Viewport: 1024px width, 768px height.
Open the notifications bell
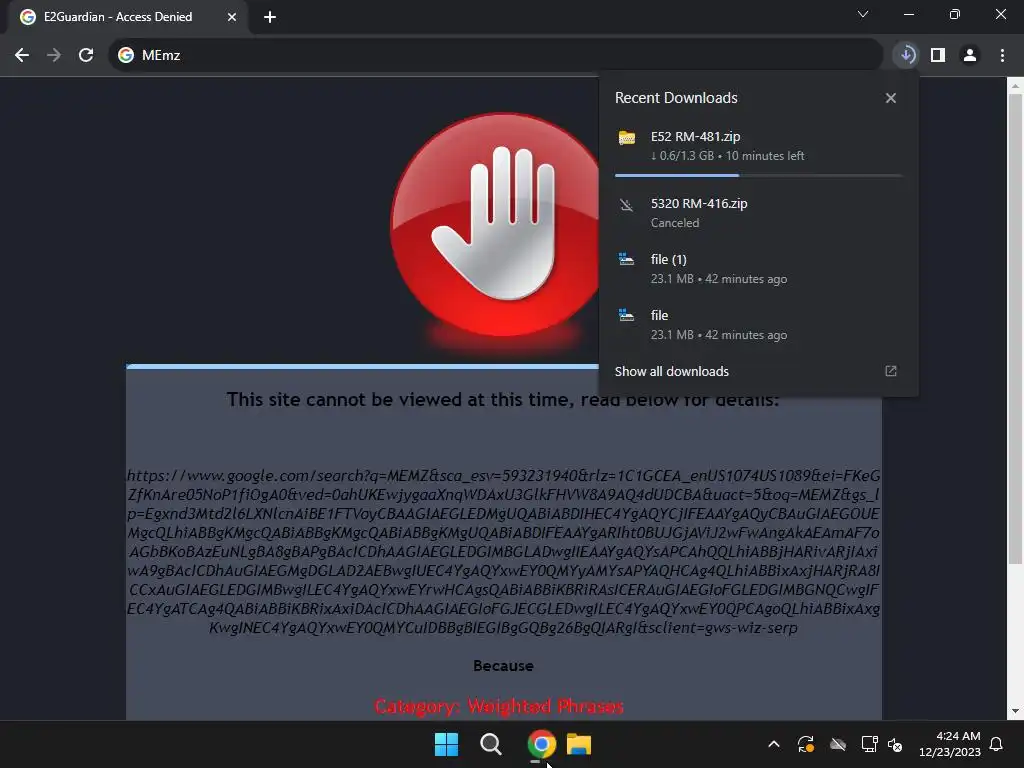[997, 744]
